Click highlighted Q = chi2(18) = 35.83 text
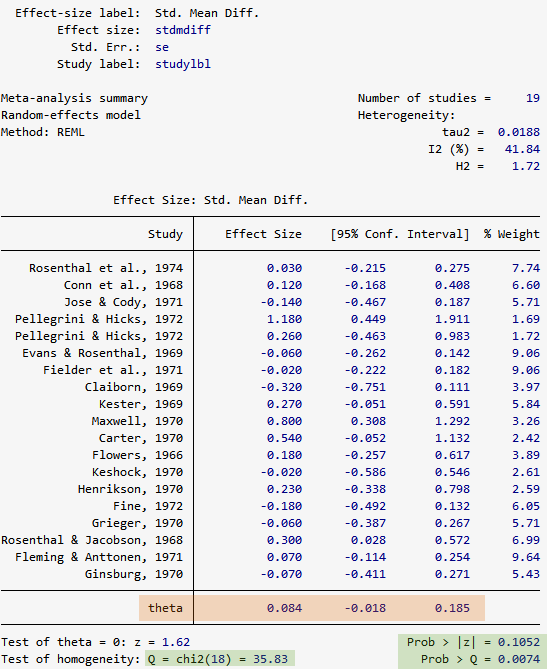 [x=218, y=659]
